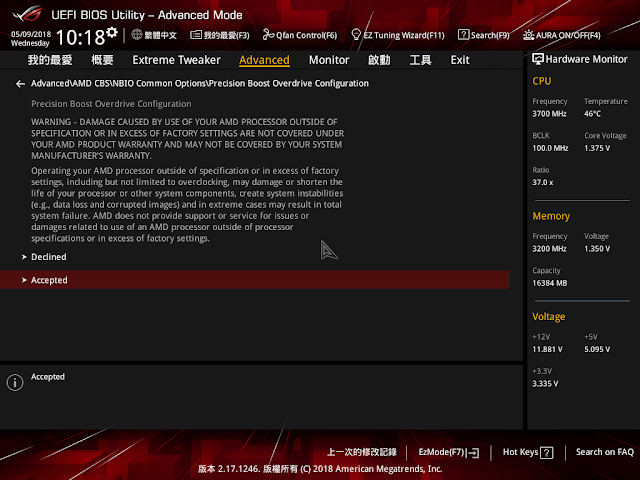Open 我的最愛(F3) shortcut

tap(226, 35)
